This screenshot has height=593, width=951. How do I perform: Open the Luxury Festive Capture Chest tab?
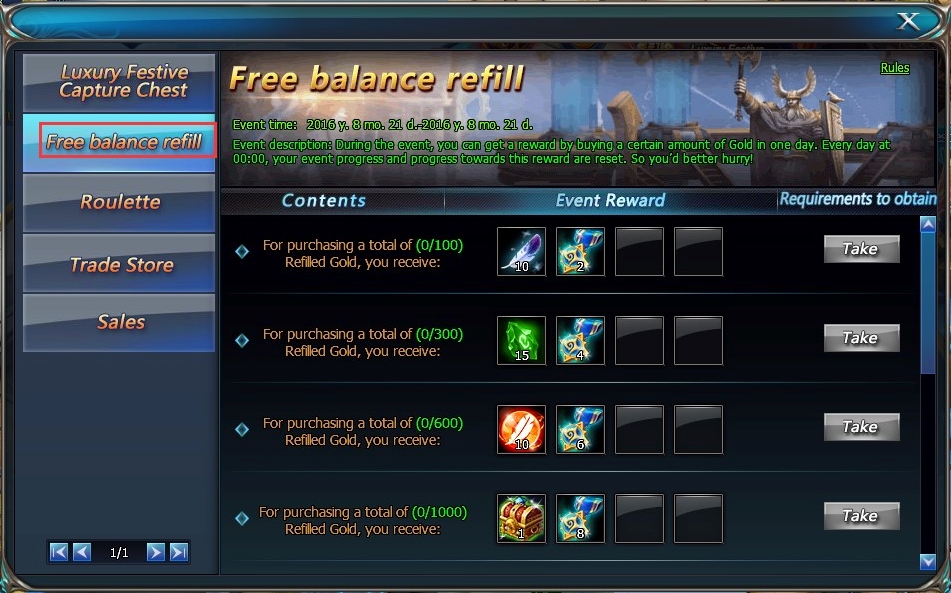pos(119,82)
